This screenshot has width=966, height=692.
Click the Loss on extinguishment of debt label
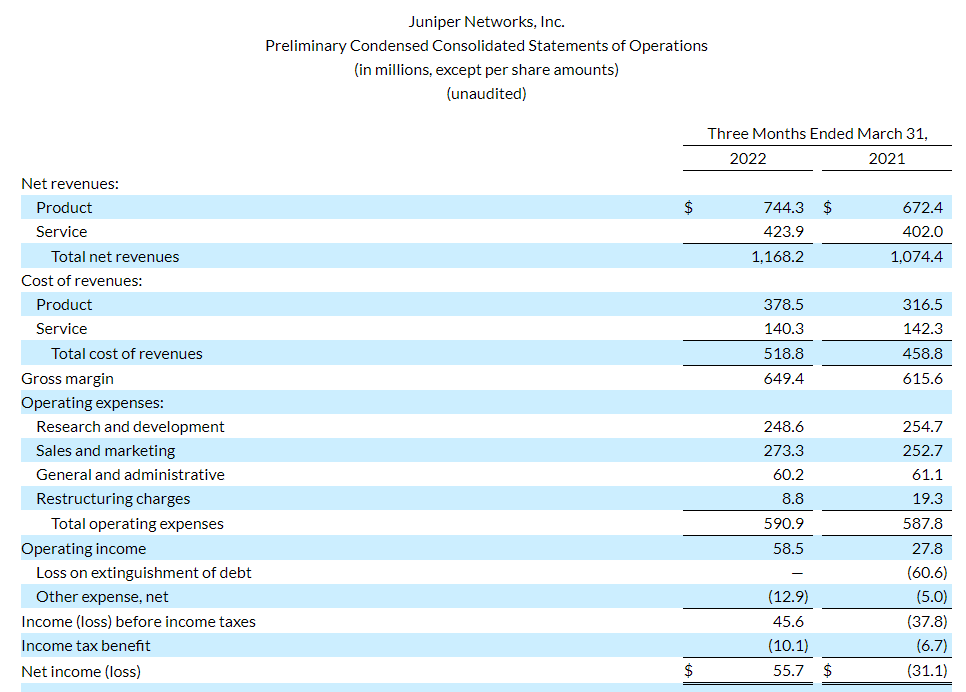[x=143, y=572]
